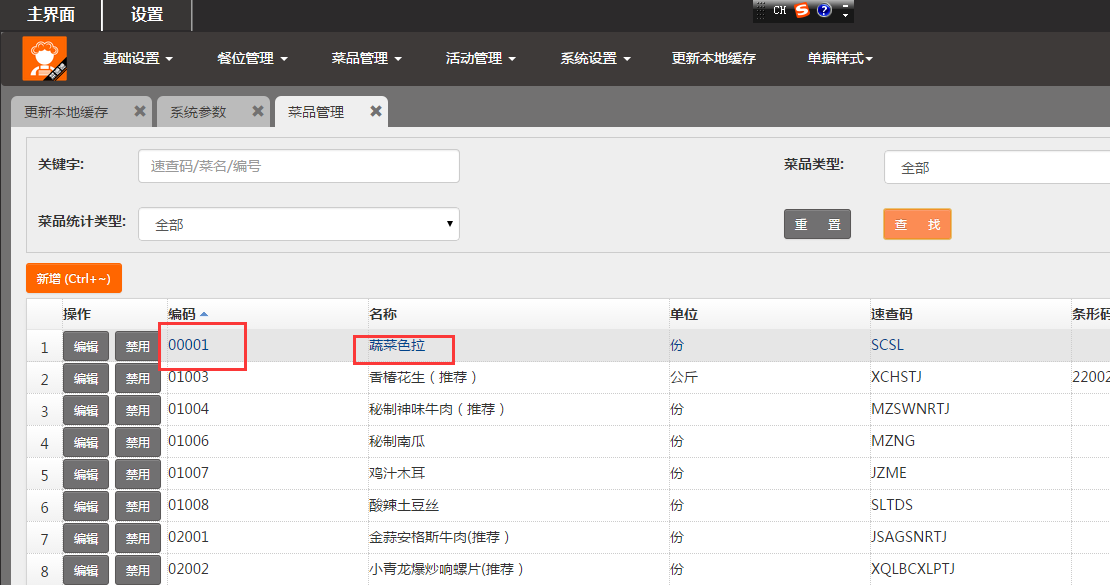Close the 系统参数 tab
This screenshot has width=1110, height=585.
pyautogui.click(x=258, y=111)
